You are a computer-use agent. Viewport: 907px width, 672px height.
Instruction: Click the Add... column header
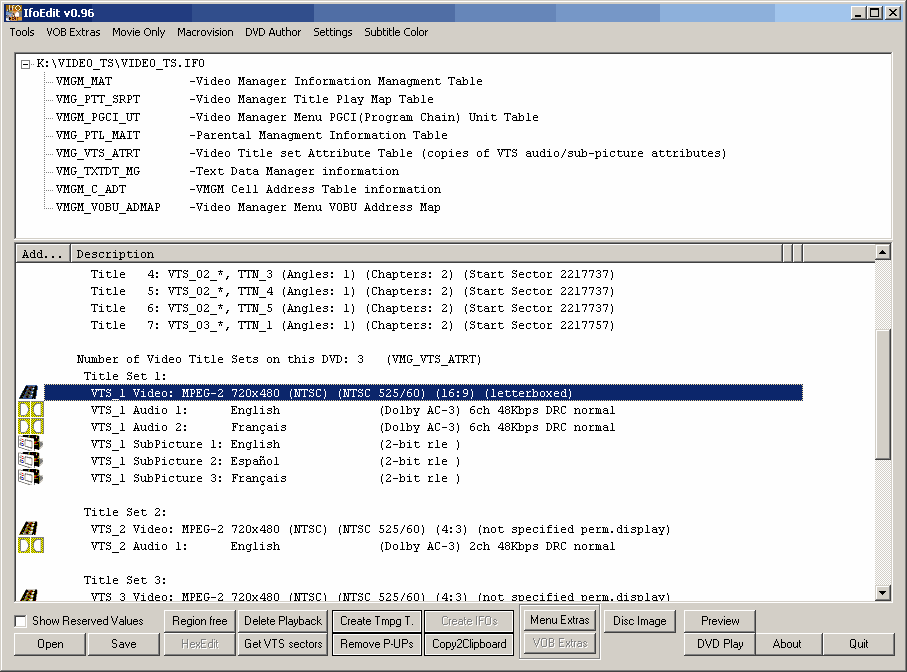tap(42, 253)
